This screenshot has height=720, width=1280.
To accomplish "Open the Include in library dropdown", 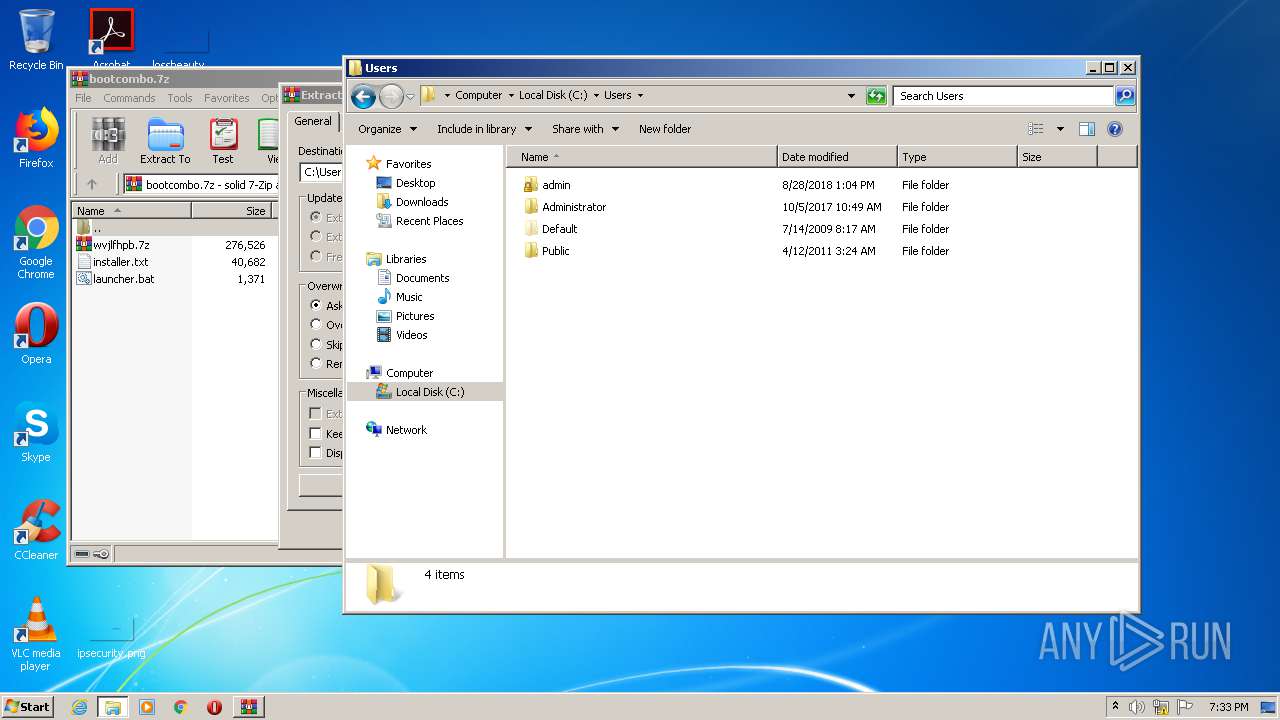I will [x=484, y=129].
